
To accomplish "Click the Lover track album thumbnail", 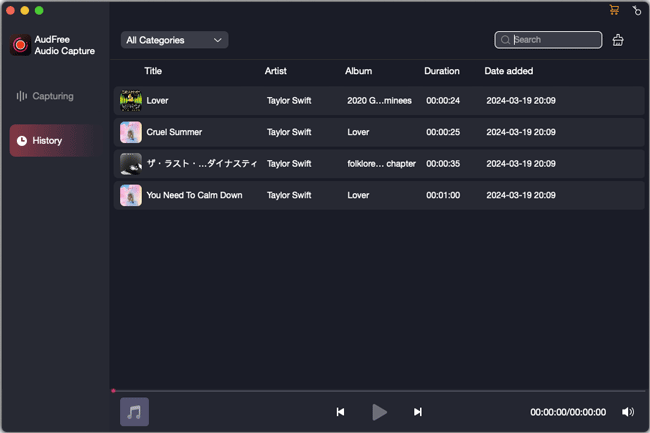I will pyautogui.click(x=131, y=101).
